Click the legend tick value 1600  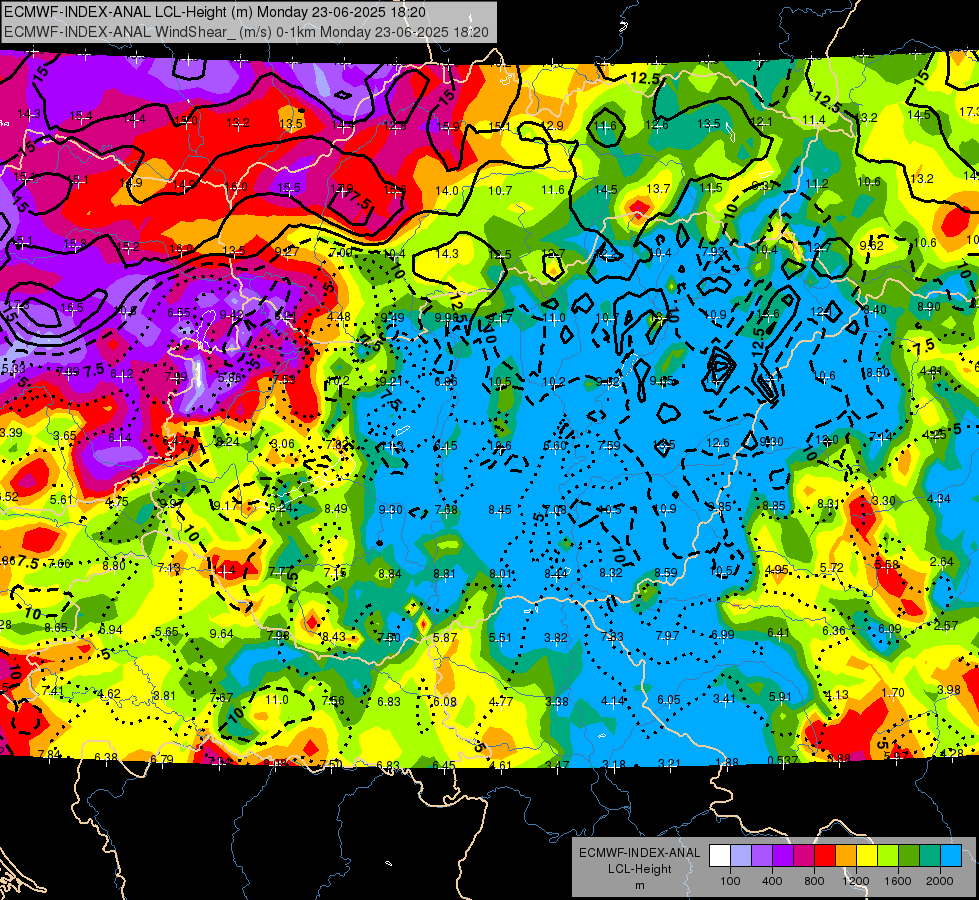[x=898, y=881]
